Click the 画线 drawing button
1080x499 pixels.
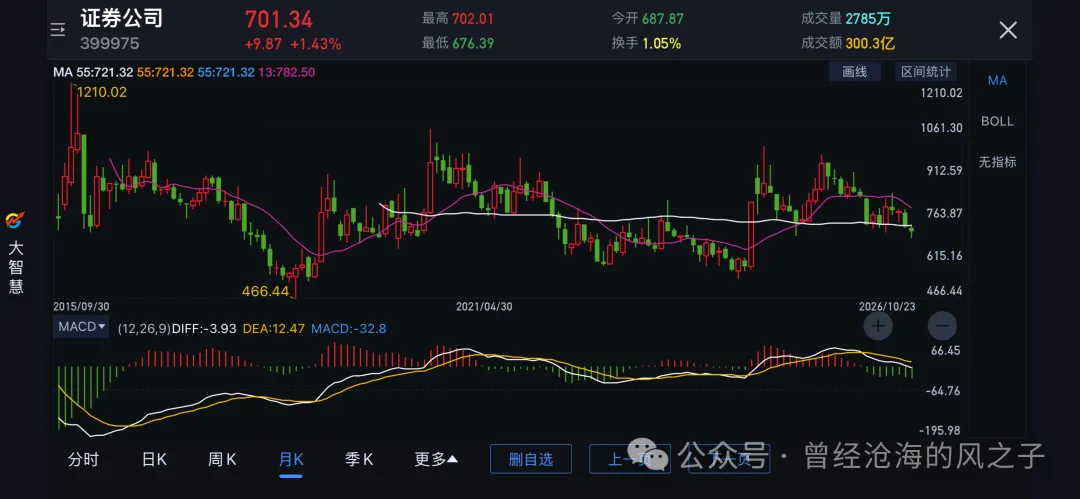click(x=855, y=72)
